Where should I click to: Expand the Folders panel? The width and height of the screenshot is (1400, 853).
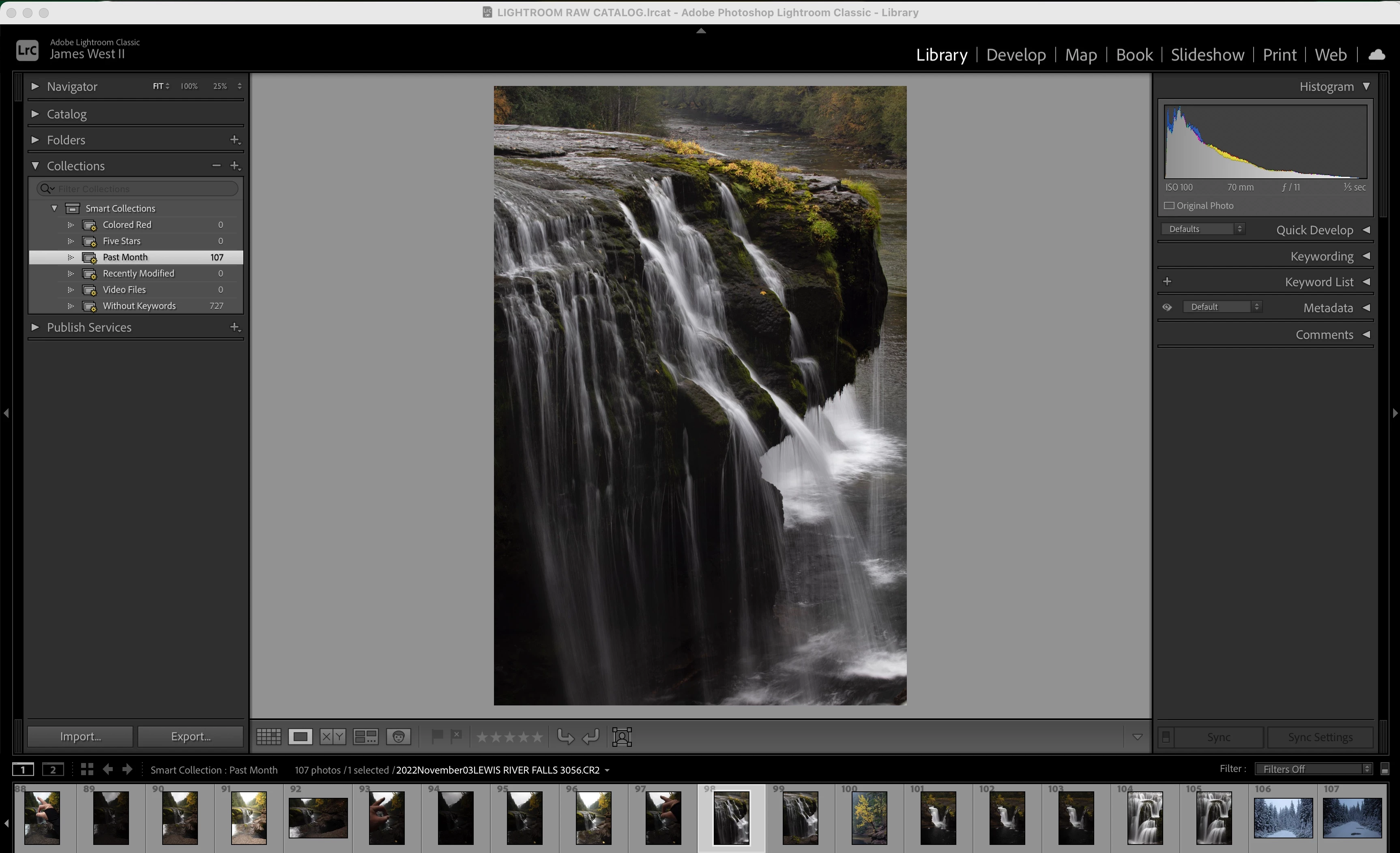[35, 140]
